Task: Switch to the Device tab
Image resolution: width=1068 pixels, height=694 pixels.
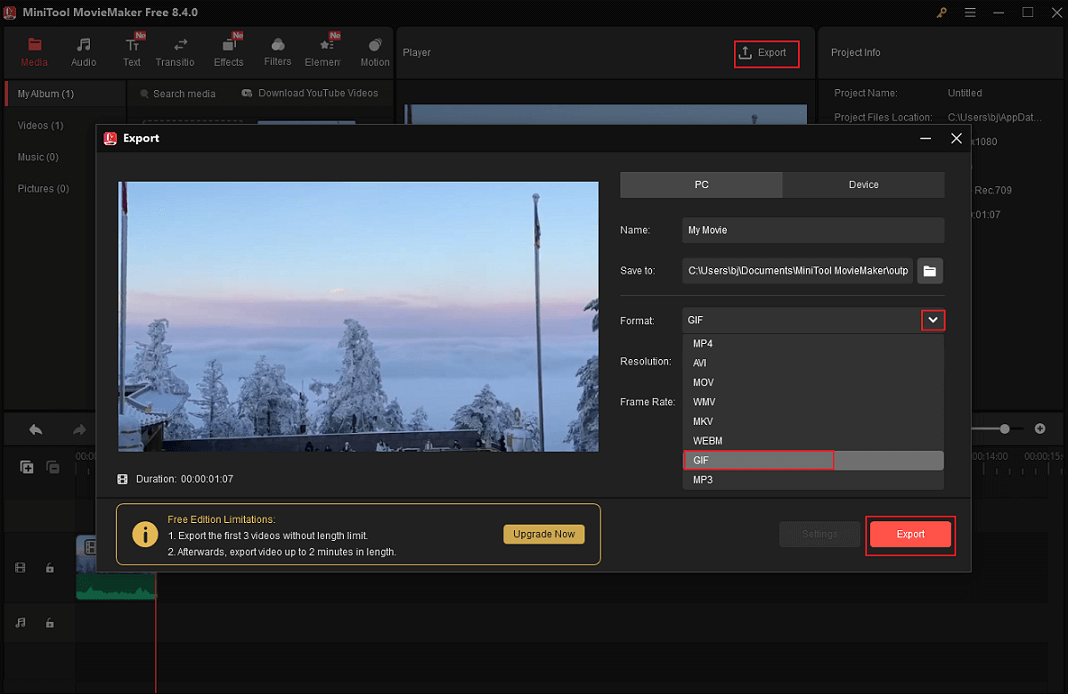Action: pos(862,185)
